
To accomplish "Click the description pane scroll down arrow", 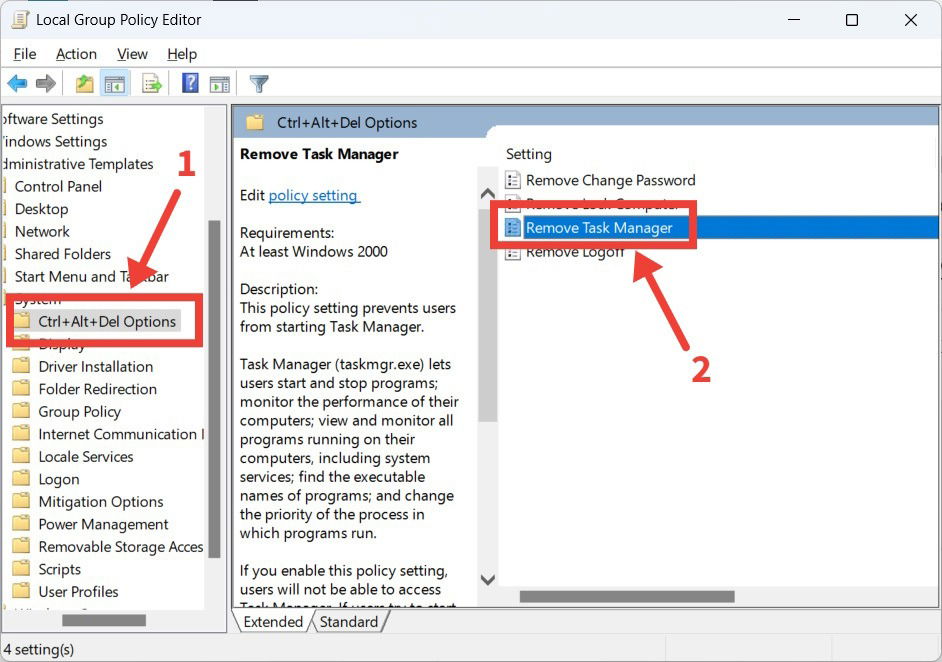I will point(488,580).
